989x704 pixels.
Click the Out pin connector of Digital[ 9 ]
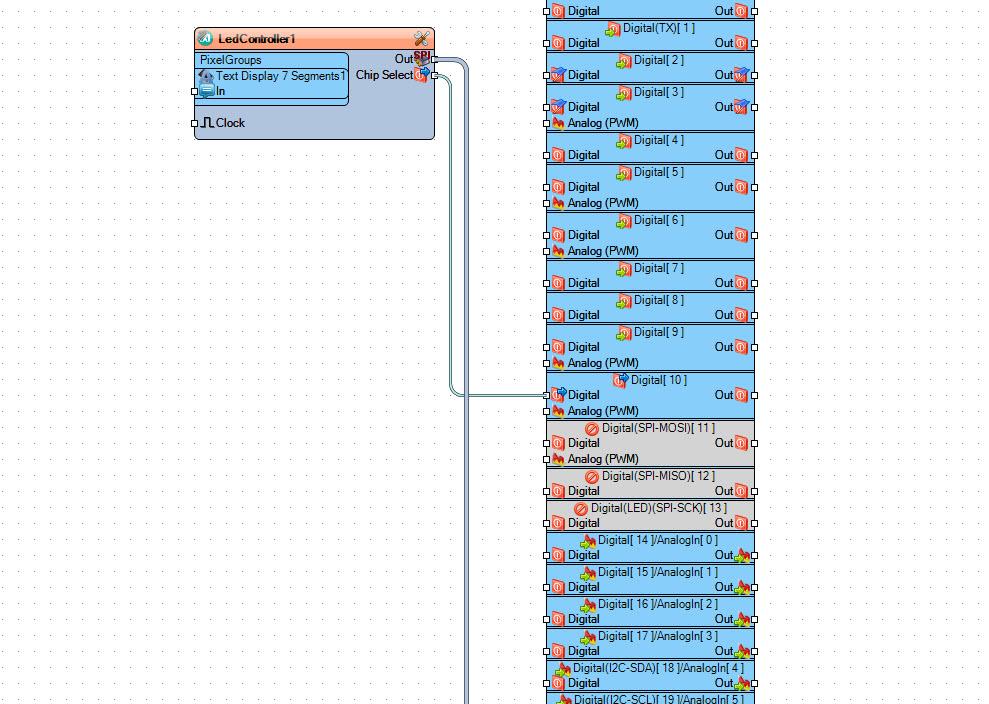755,347
